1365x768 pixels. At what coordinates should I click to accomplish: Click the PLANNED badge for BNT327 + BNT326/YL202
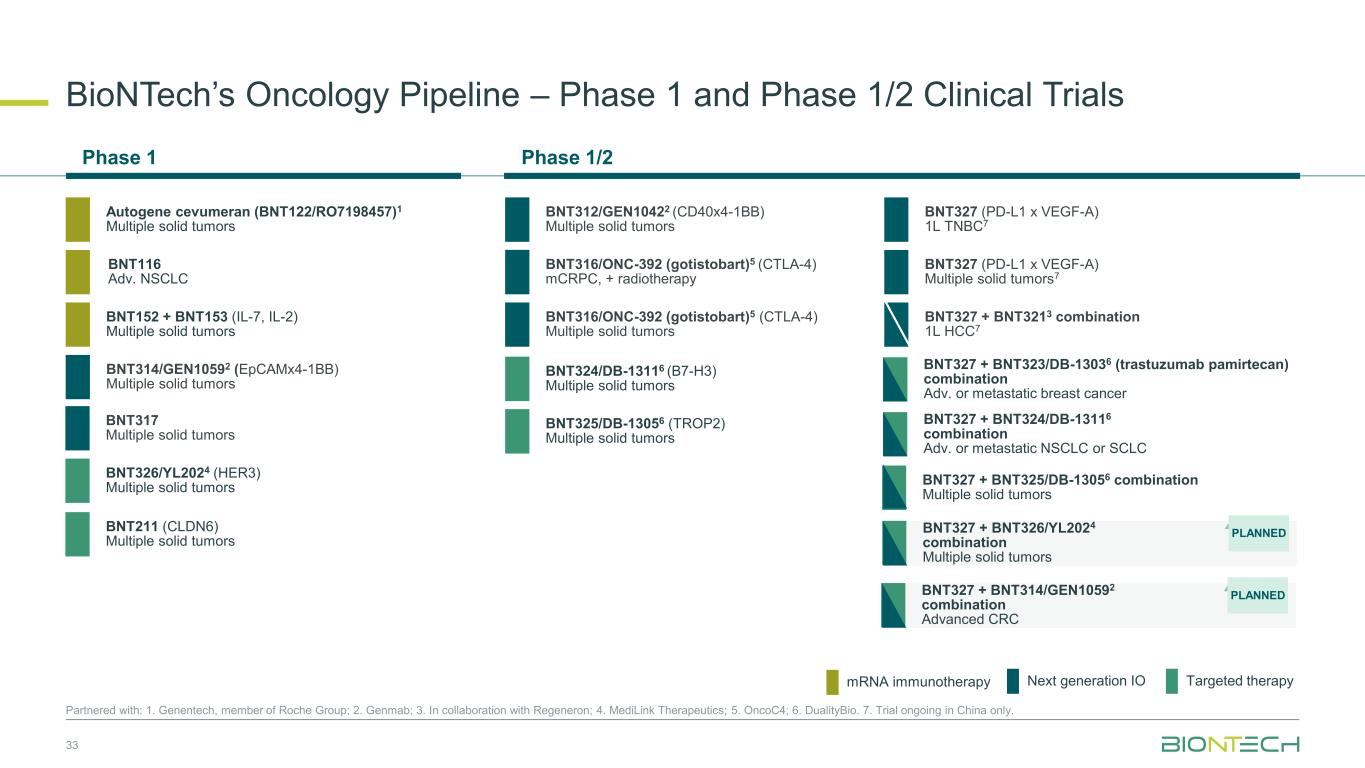coord(1258,533)
